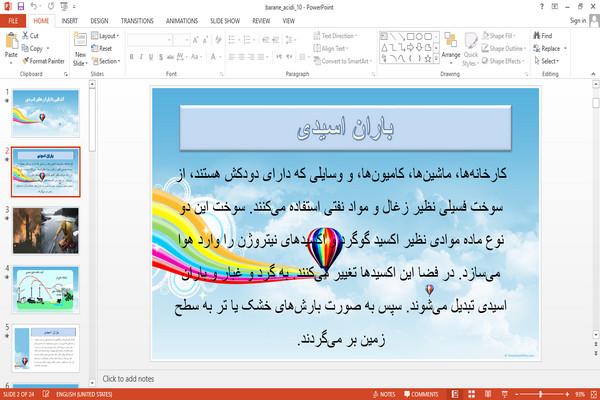Switch to the ANIMATIONS tab
The width and height of the screenshot is (600, 400).
(x=182, y=21)
